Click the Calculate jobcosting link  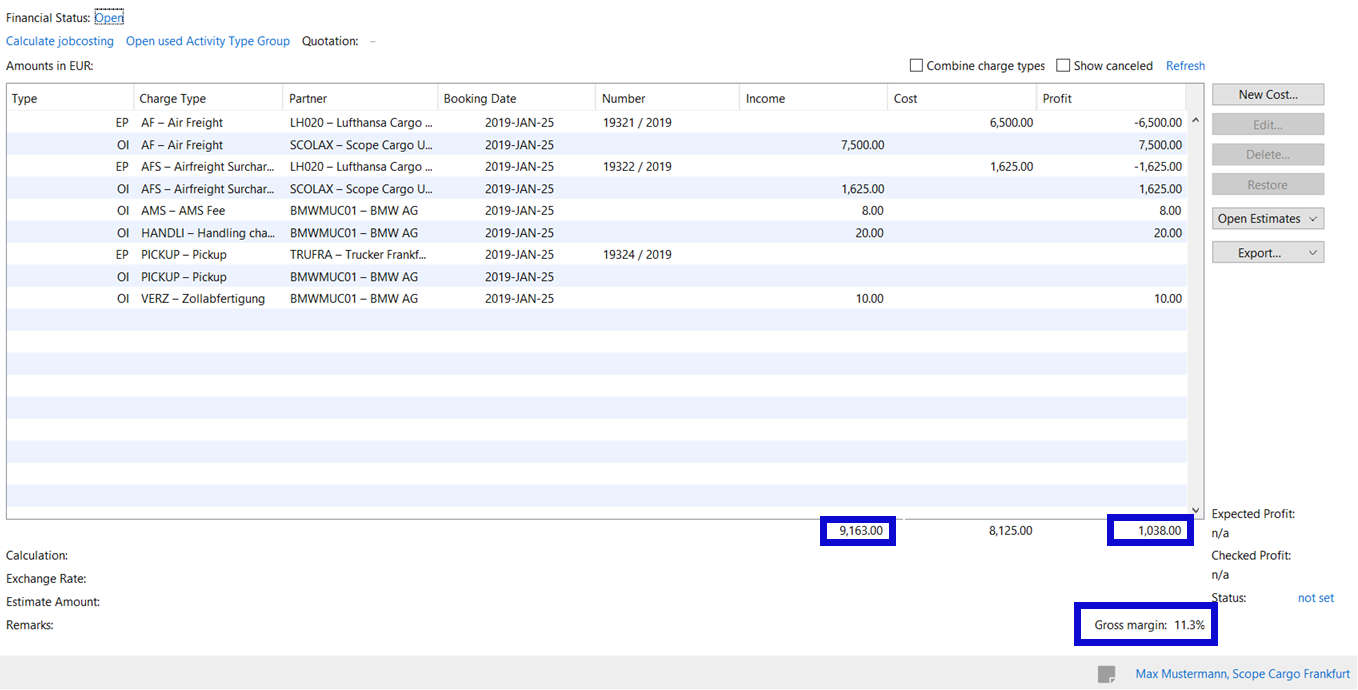point(60,41)
